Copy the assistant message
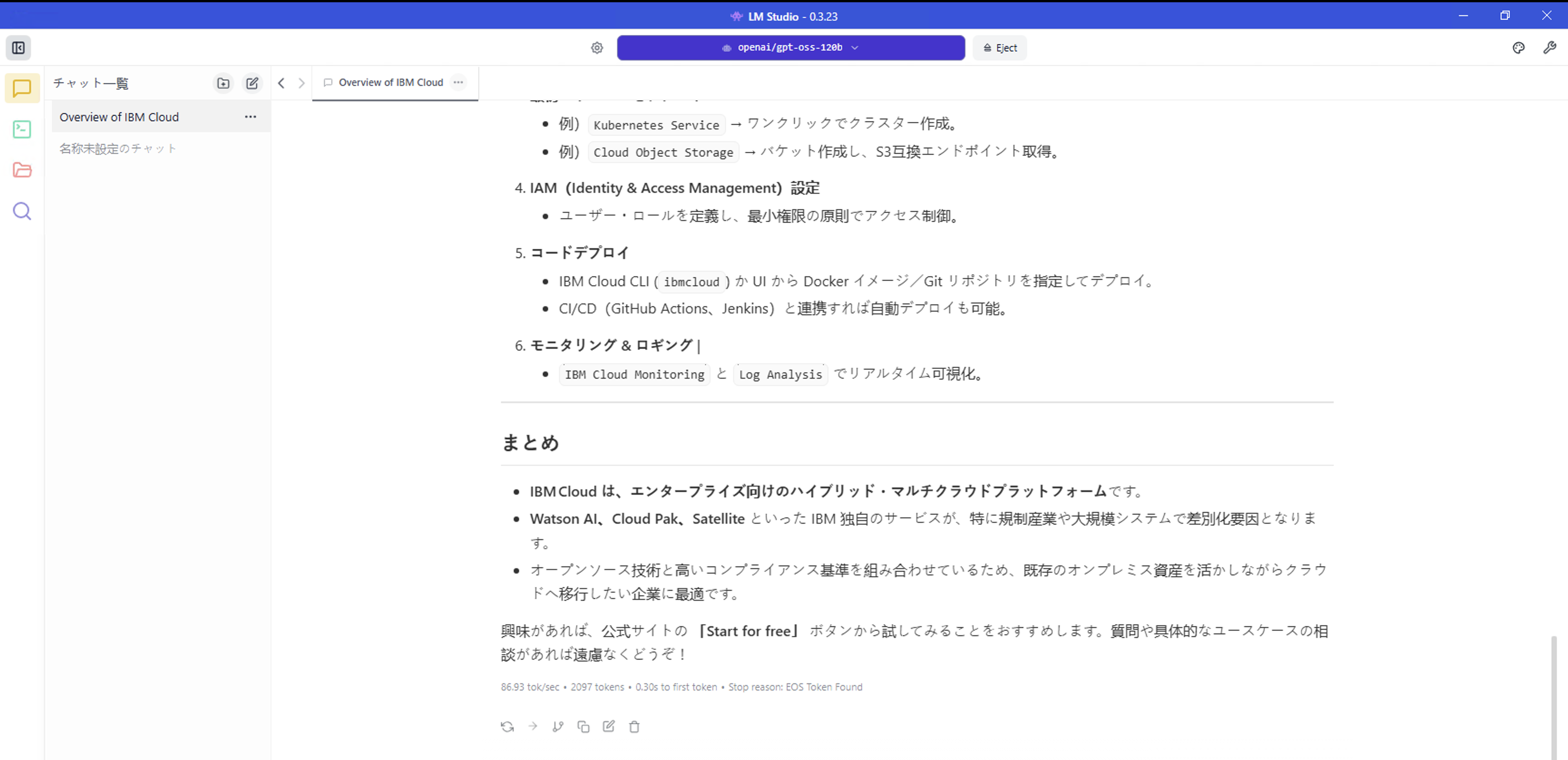Viewport: 1568px width, 760px height. click(x=583, y=726)
